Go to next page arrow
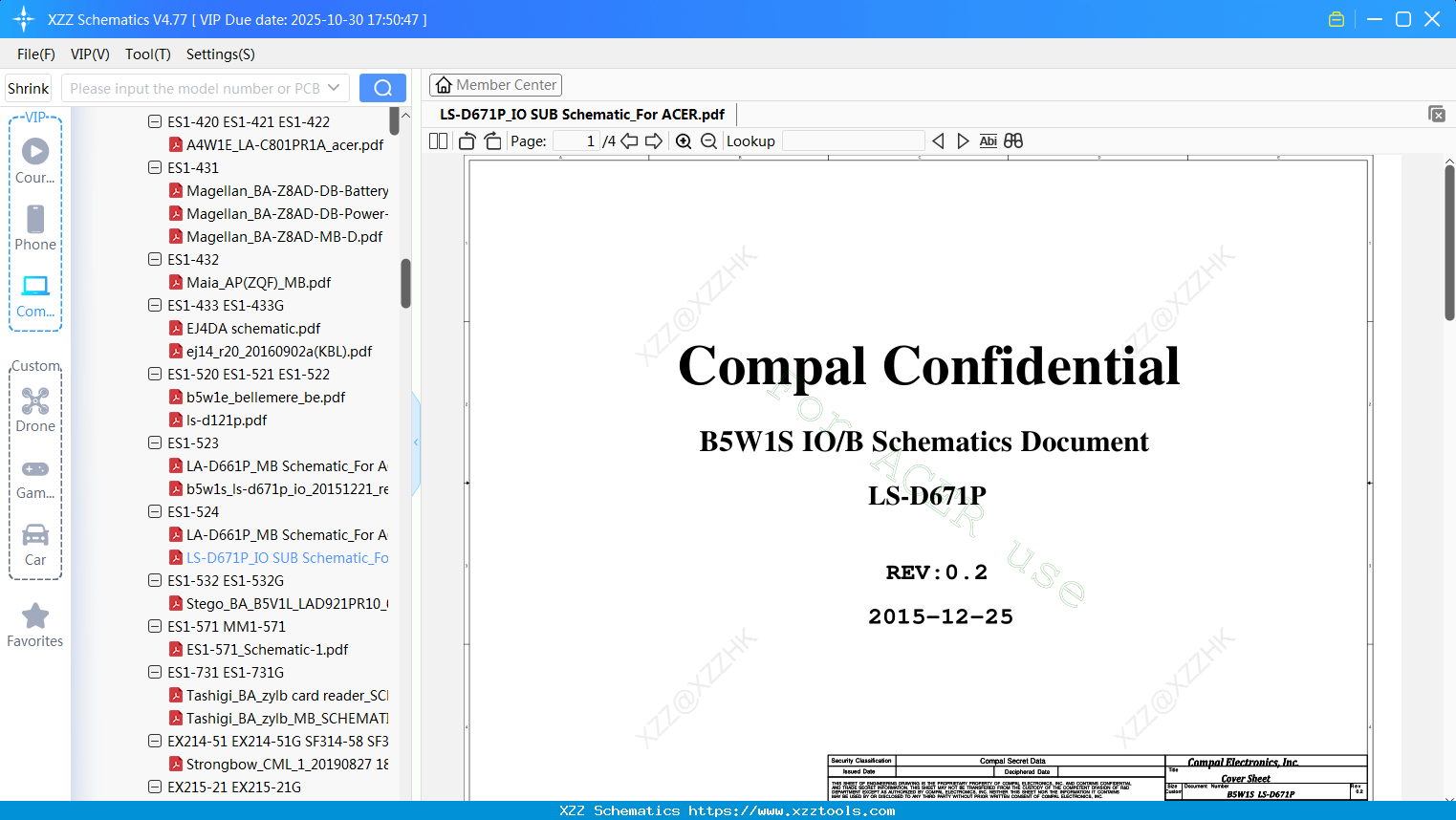This screenshot has height=820, width=1456. point(654,141)
